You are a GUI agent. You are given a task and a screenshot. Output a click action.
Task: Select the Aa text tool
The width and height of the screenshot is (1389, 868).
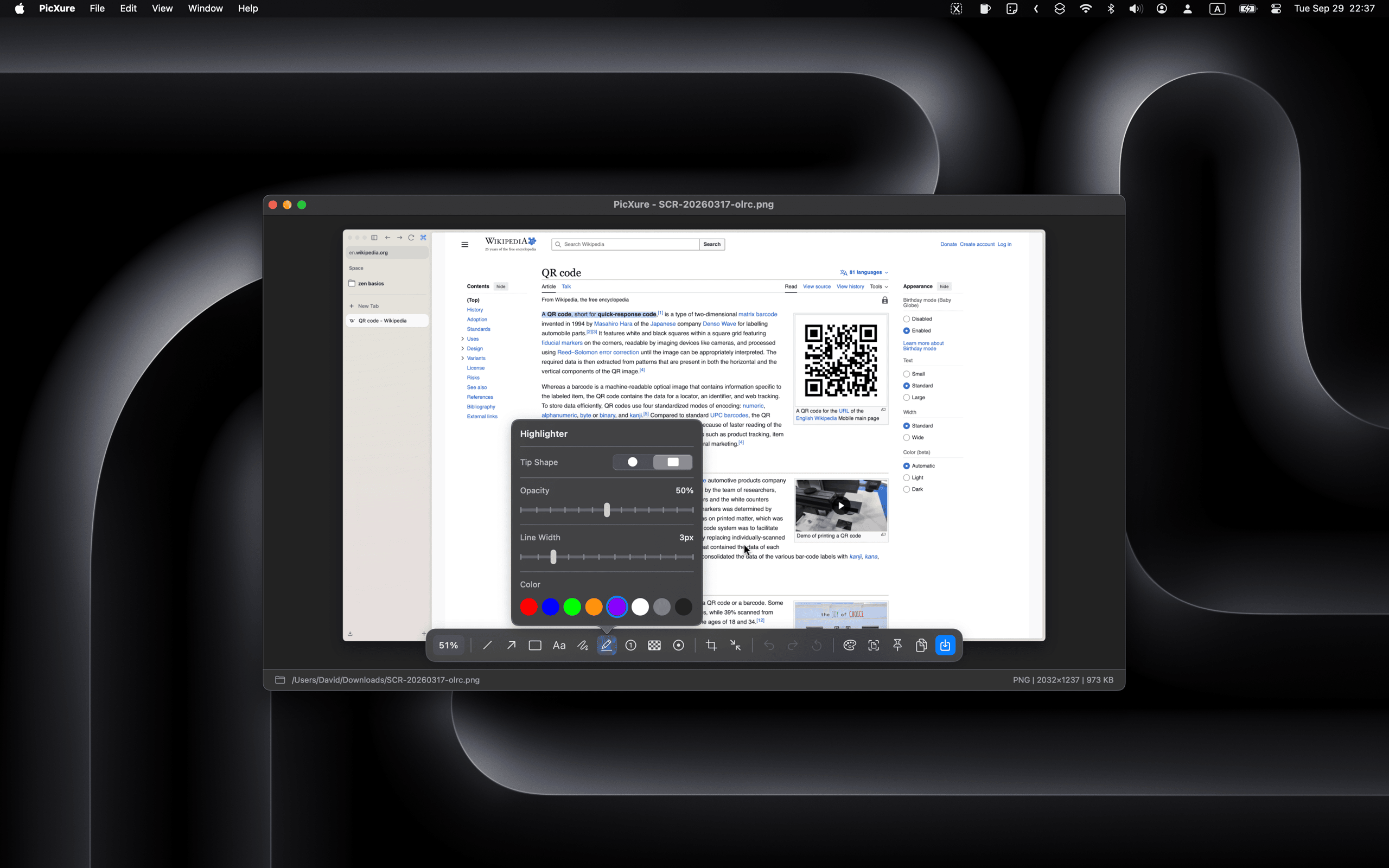pyautogui.click(x=559, y=645)
